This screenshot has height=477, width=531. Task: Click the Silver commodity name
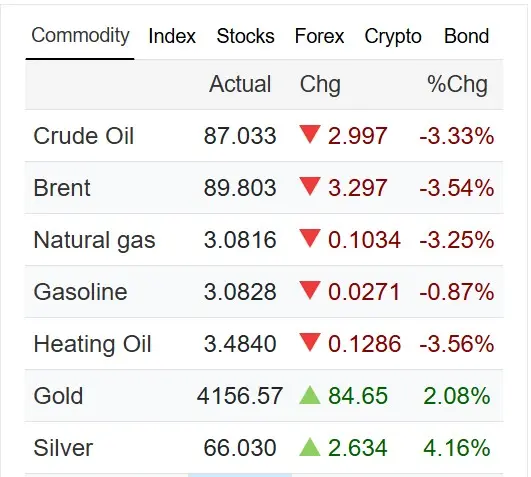(63, 448)
